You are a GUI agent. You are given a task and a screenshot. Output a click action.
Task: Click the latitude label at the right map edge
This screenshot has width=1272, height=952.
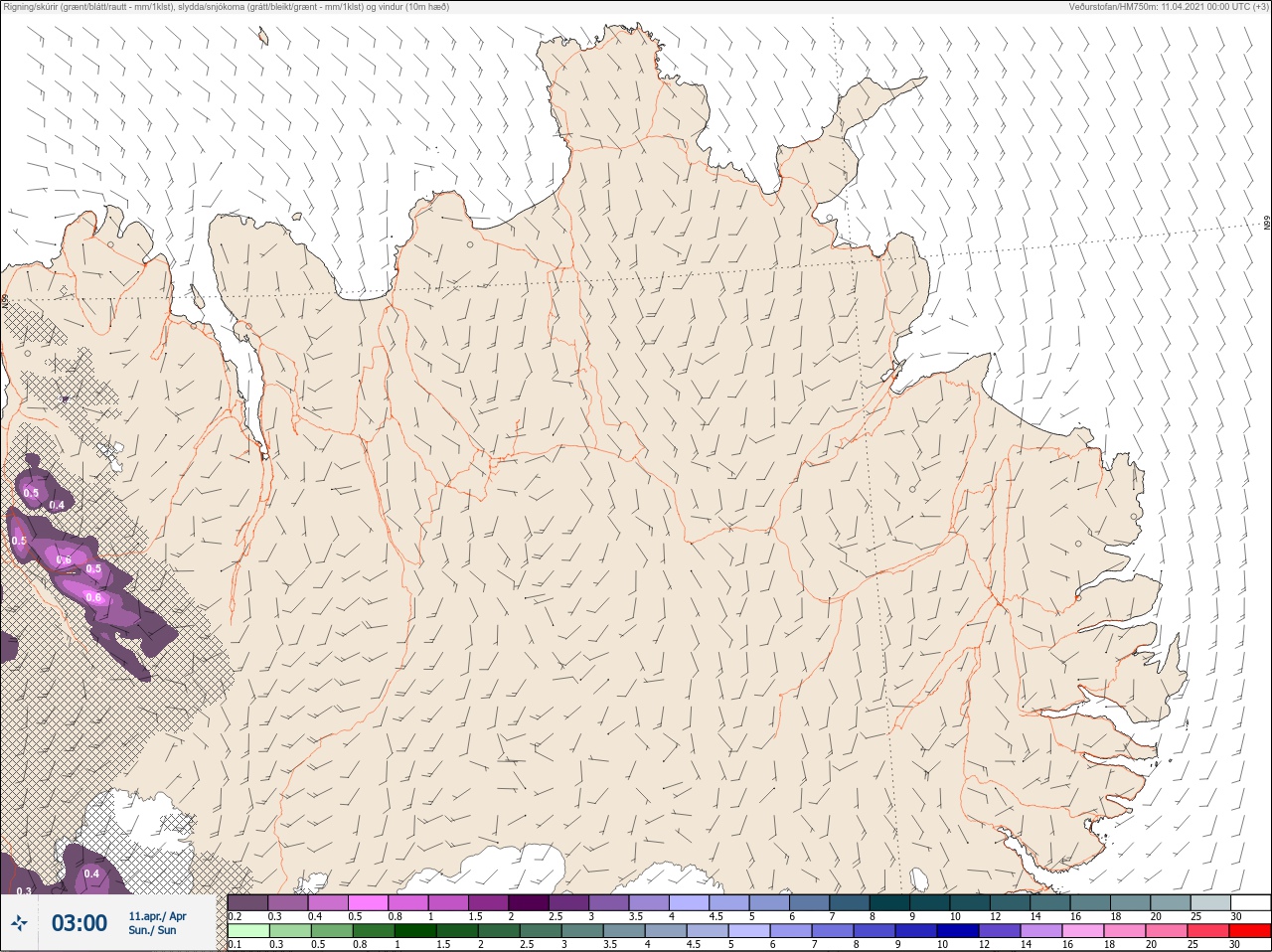coord(1267,224)
